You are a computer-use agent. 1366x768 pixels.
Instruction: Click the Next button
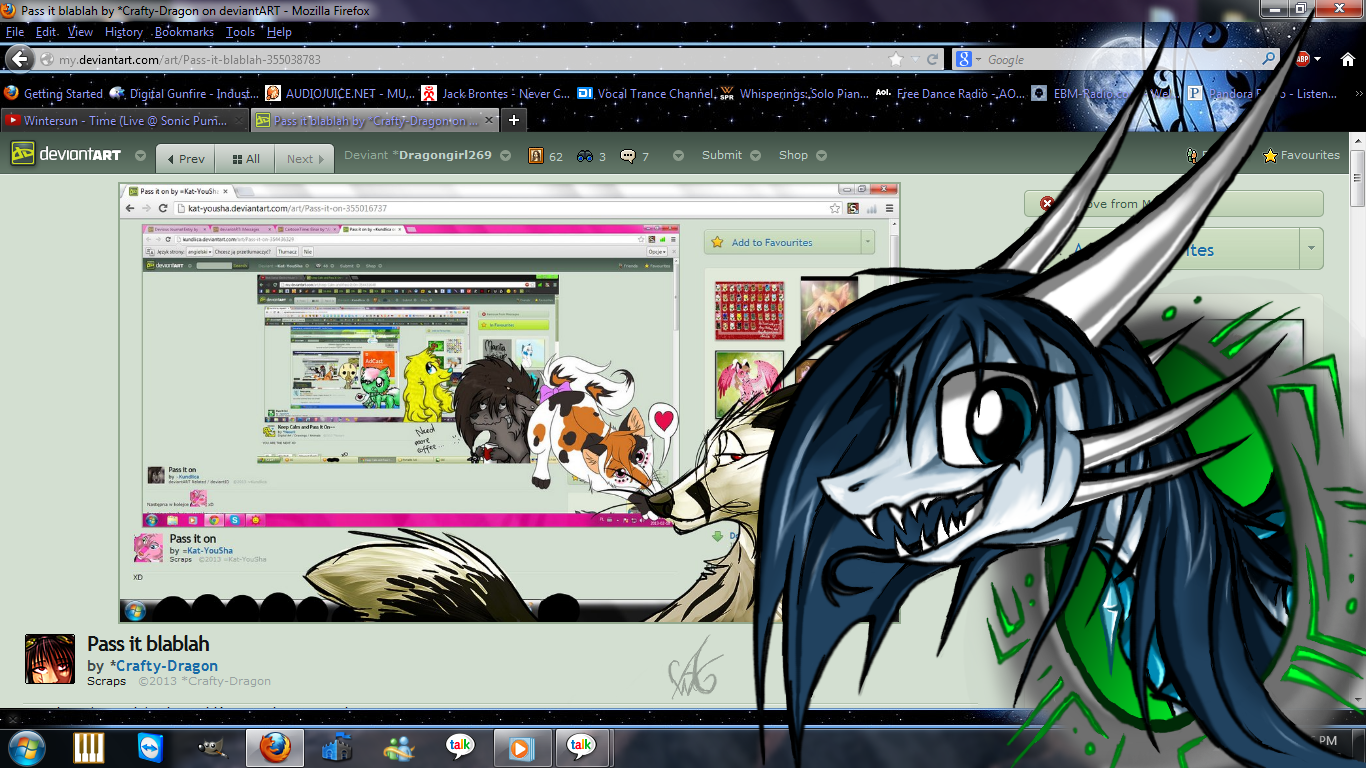pyautogui.click(x=304, y=159)
